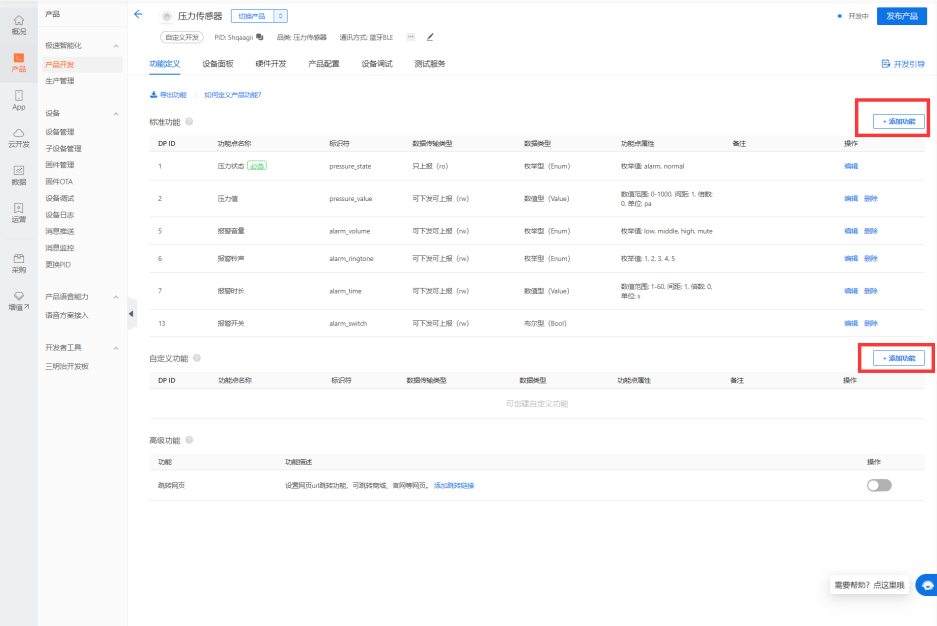Open the 开发引导 development guide link

click(x=904, y=64)
